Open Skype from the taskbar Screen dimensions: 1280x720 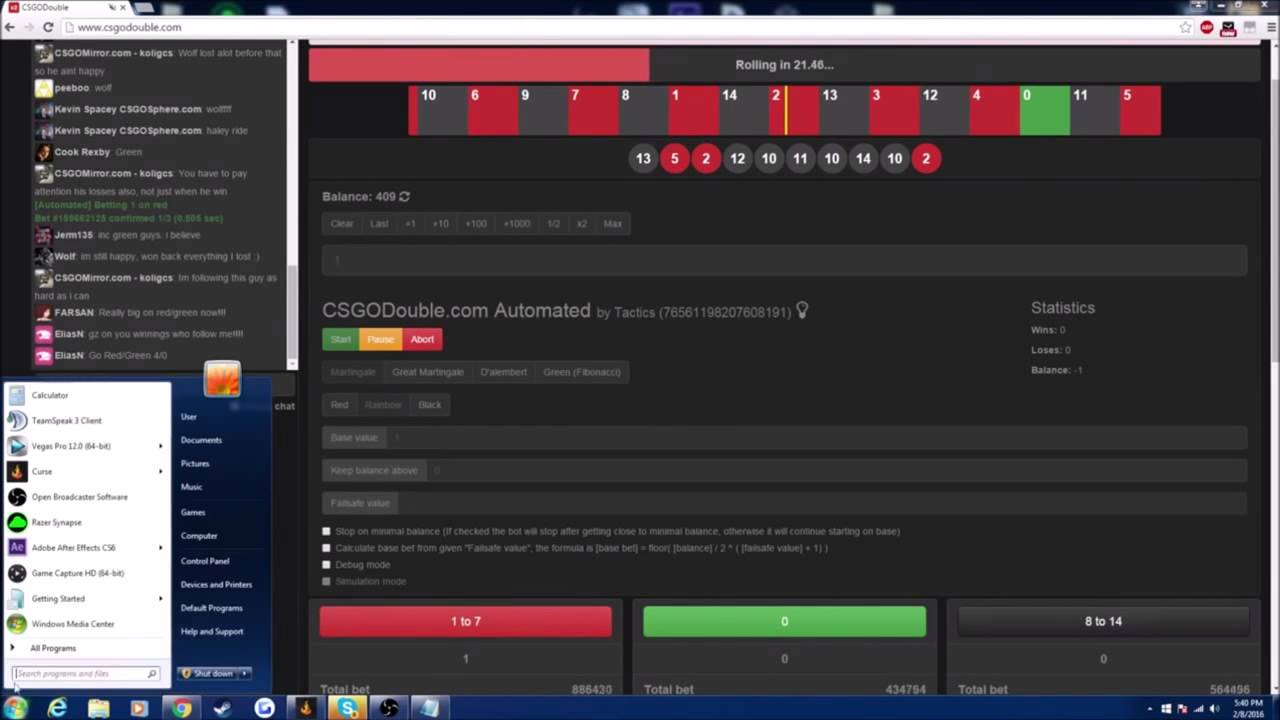pos(347,708)
